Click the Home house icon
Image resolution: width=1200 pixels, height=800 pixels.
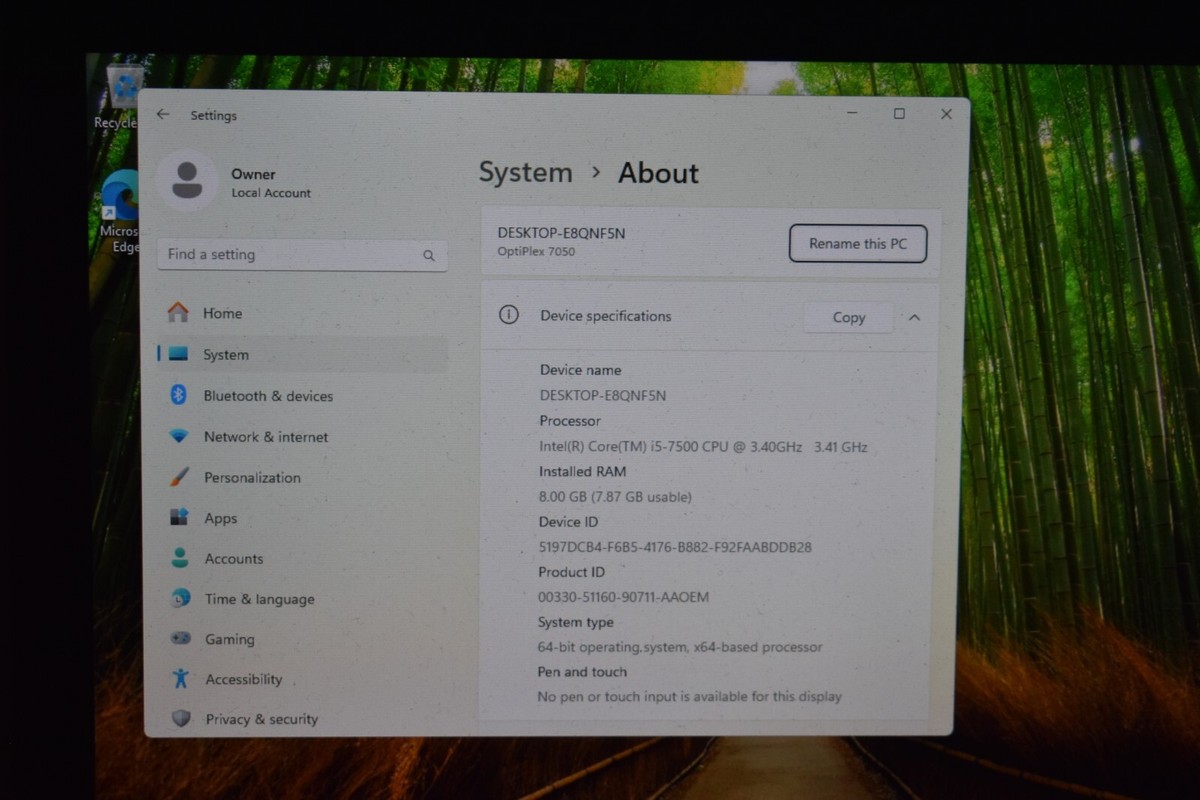[x=178, y=312]
